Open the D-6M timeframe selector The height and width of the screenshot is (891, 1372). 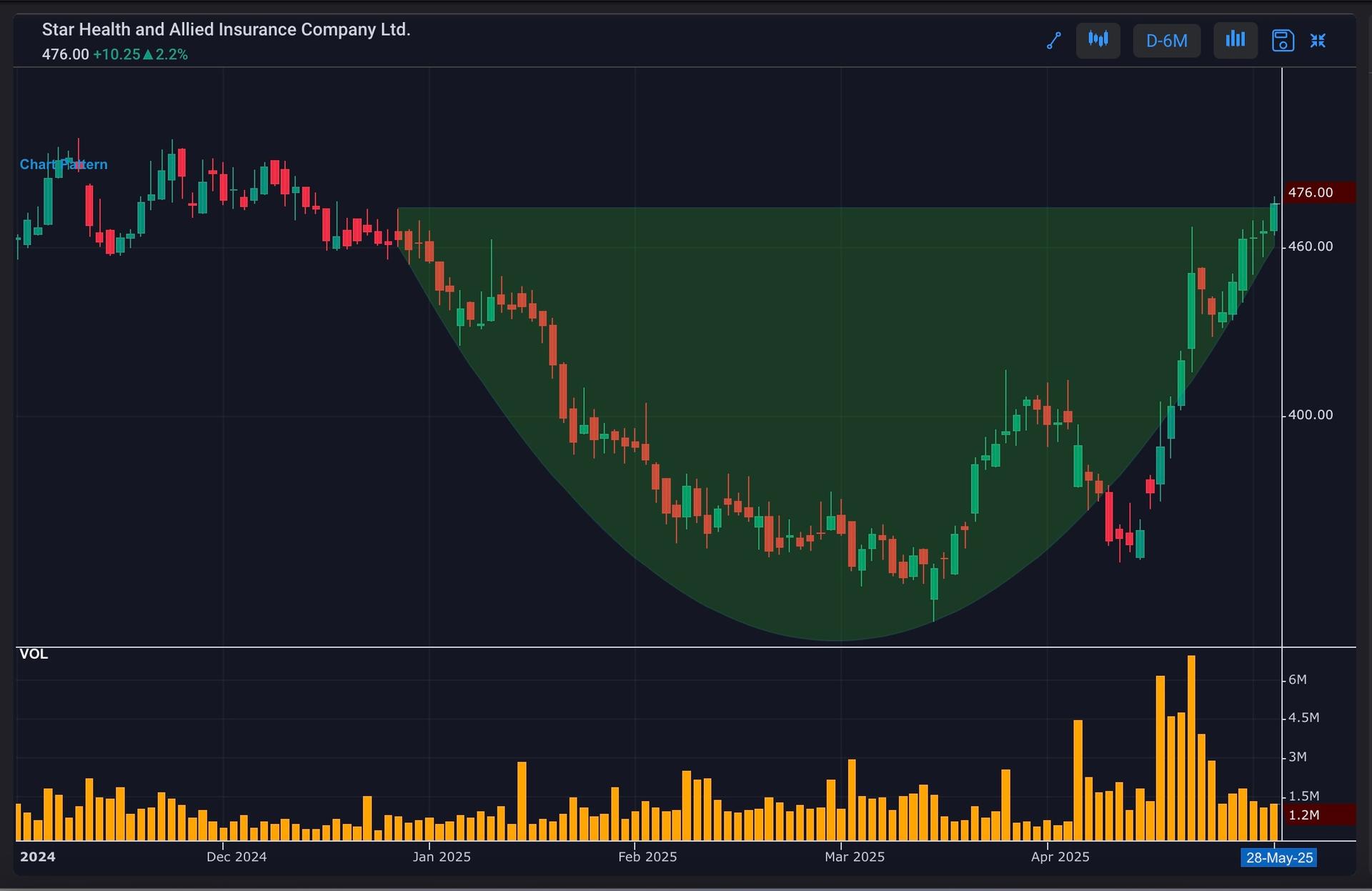[x=1166, y=41]
